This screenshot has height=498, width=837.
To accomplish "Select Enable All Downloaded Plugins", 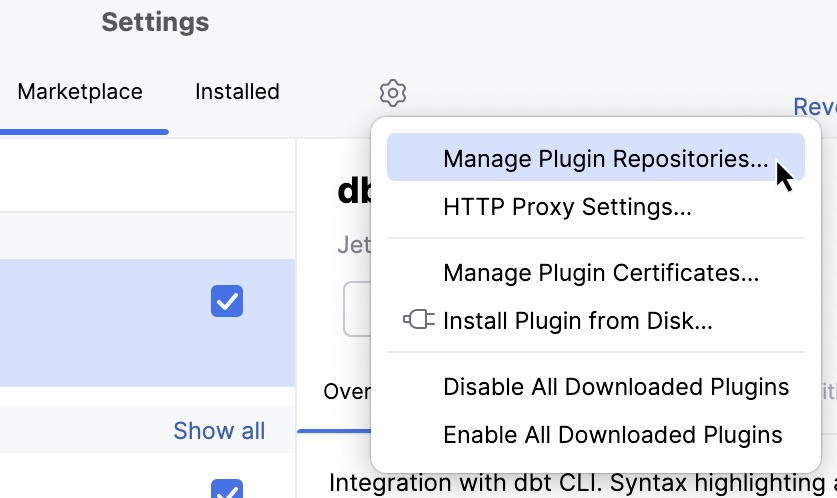I will tap(612, 435).
